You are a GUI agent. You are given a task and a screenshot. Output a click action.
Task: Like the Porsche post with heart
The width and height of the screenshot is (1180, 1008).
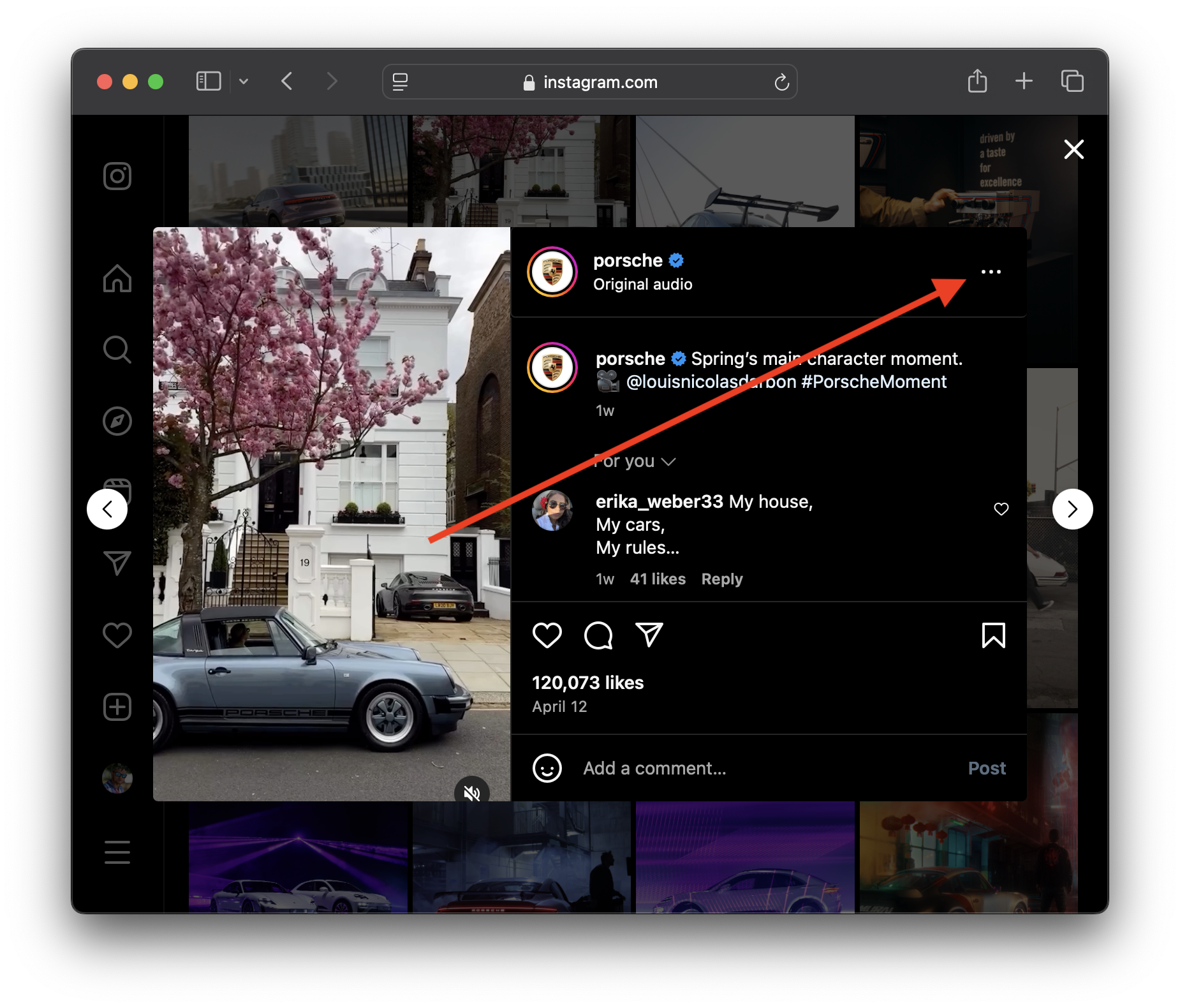point(547,635)
